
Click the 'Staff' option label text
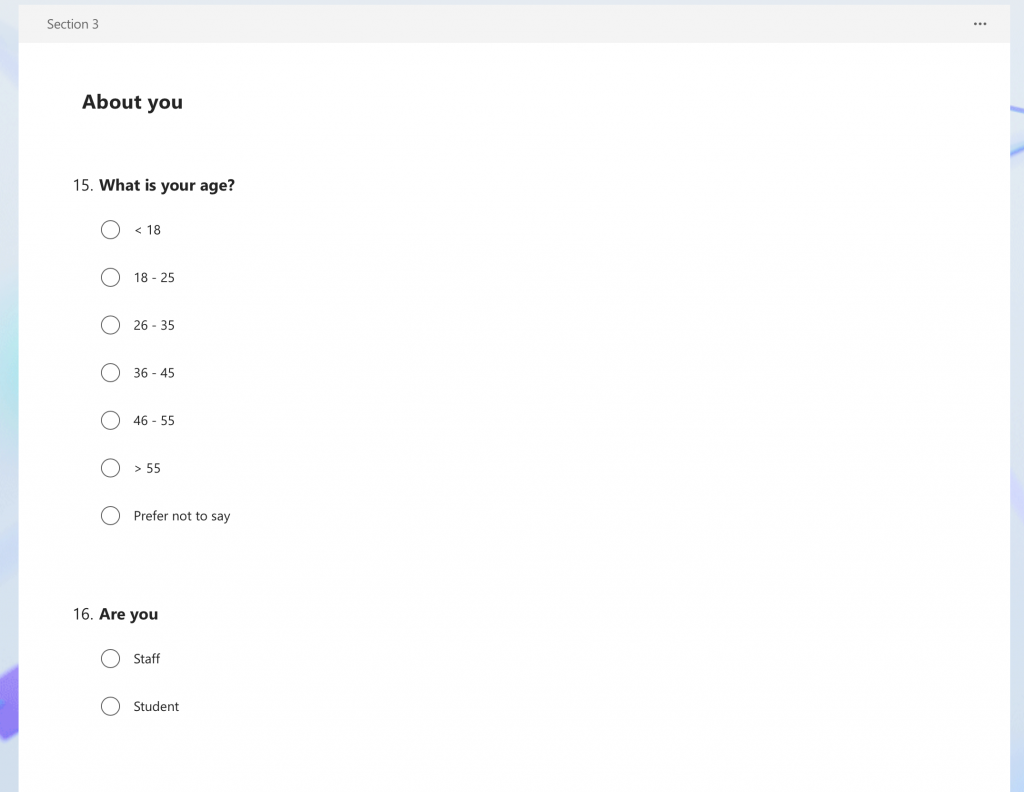(x=147, y=659)
